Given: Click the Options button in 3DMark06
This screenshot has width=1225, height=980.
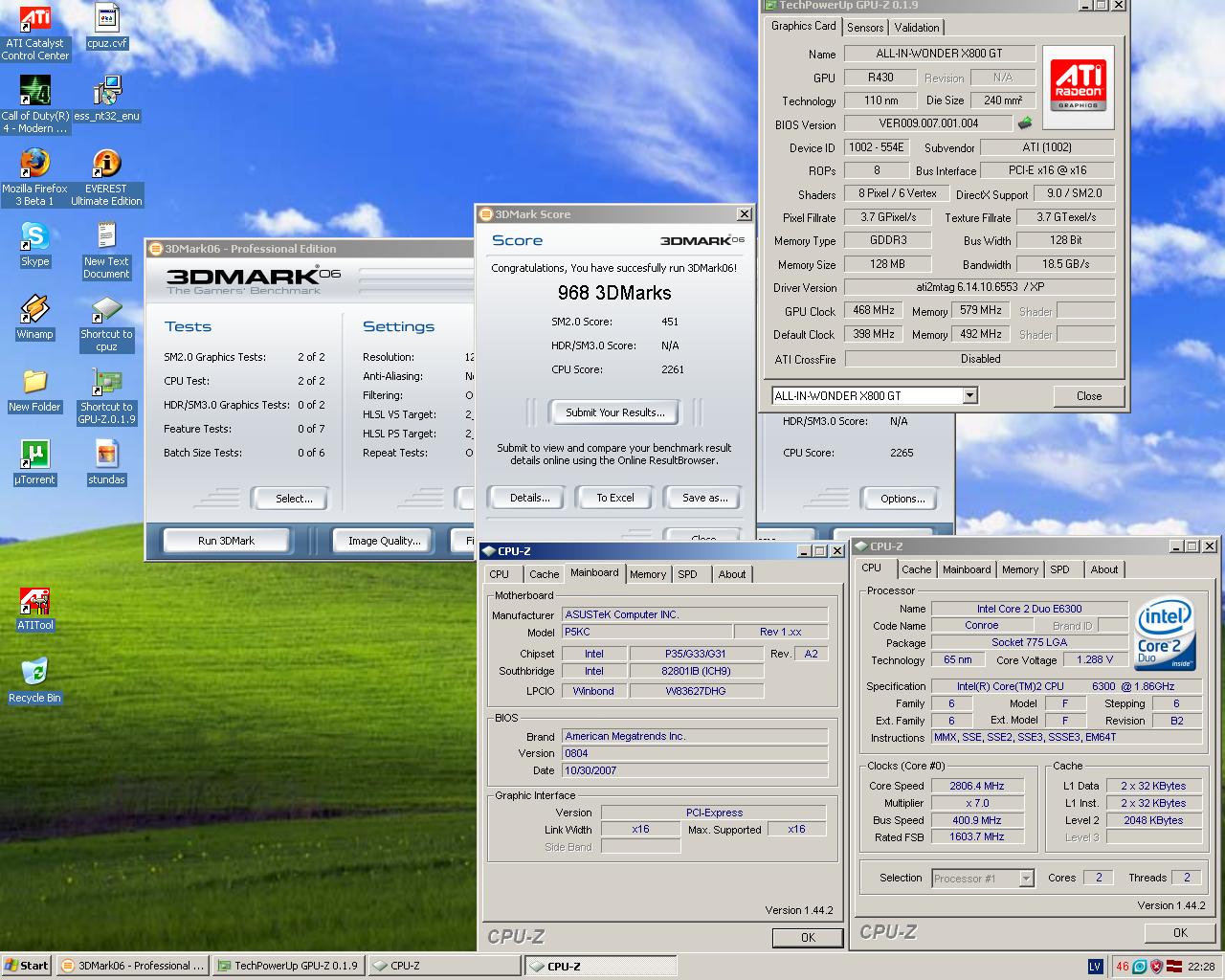Looking at the screenshot, I should (x=902, y=499).
